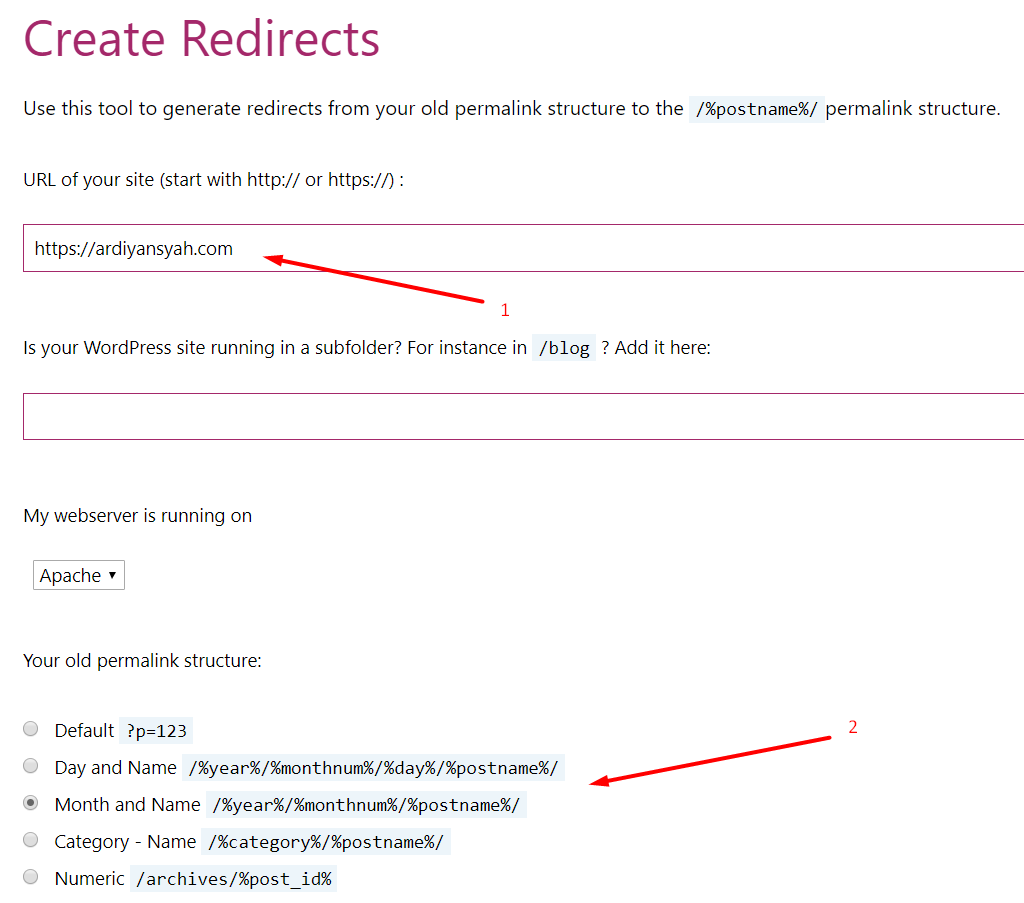Click the subfolder input field

(524, 417)
